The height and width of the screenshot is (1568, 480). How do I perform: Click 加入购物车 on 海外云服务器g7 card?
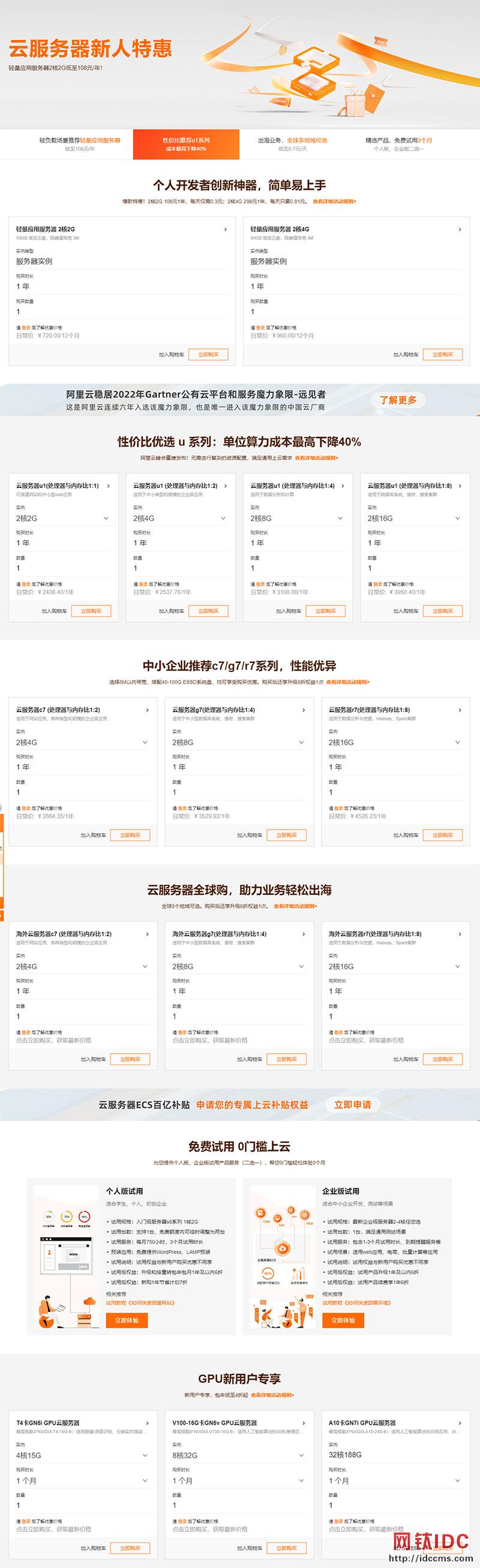250,1059
